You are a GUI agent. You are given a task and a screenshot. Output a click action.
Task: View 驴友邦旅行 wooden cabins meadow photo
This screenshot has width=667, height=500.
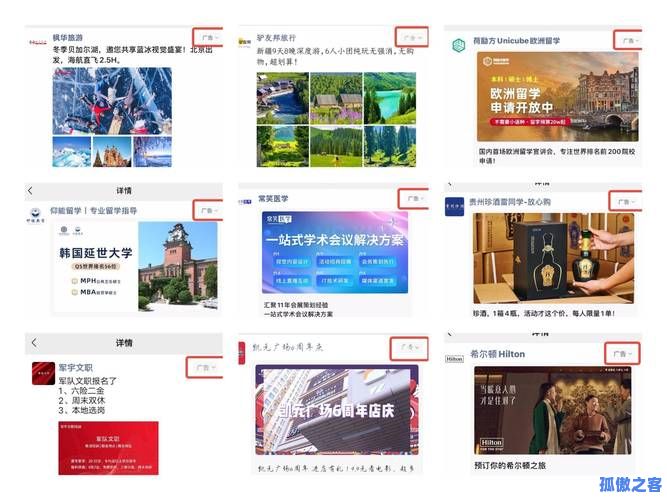336,98
